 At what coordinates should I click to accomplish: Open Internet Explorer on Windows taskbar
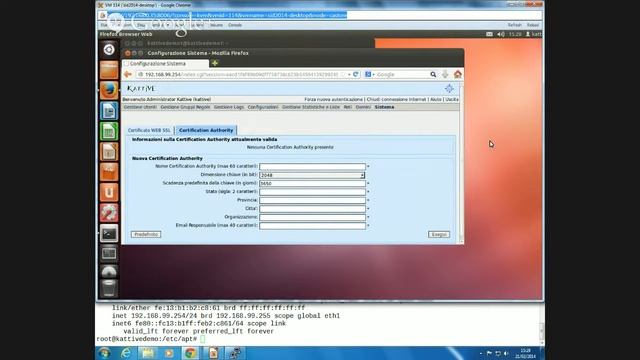point(126,353)
